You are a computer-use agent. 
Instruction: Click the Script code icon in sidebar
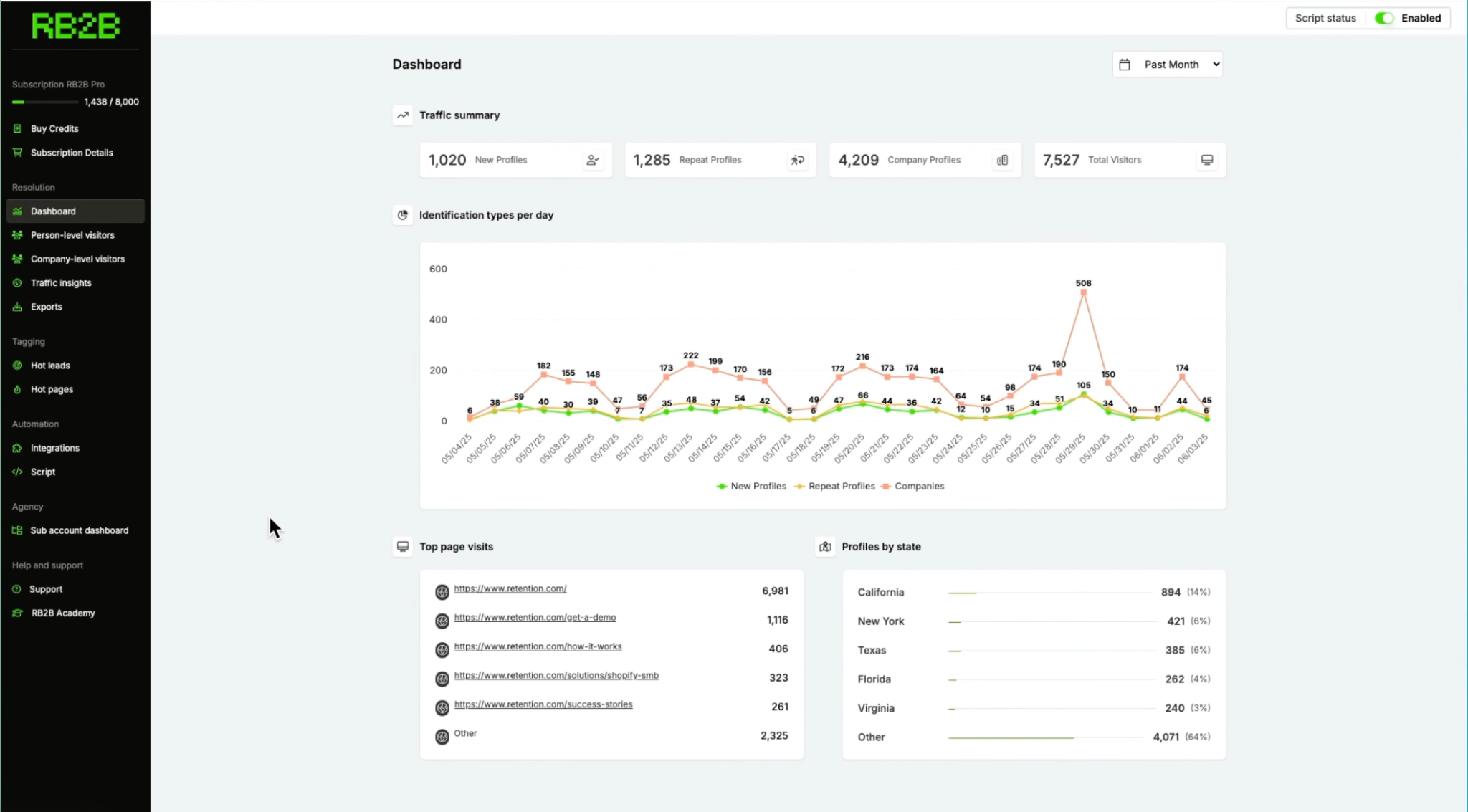pos(17,472)
